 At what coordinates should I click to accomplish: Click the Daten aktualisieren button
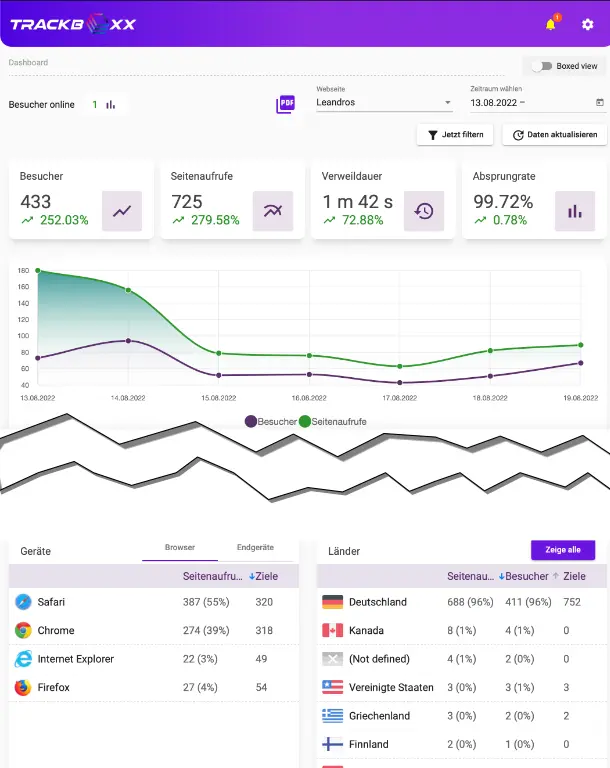554,135
